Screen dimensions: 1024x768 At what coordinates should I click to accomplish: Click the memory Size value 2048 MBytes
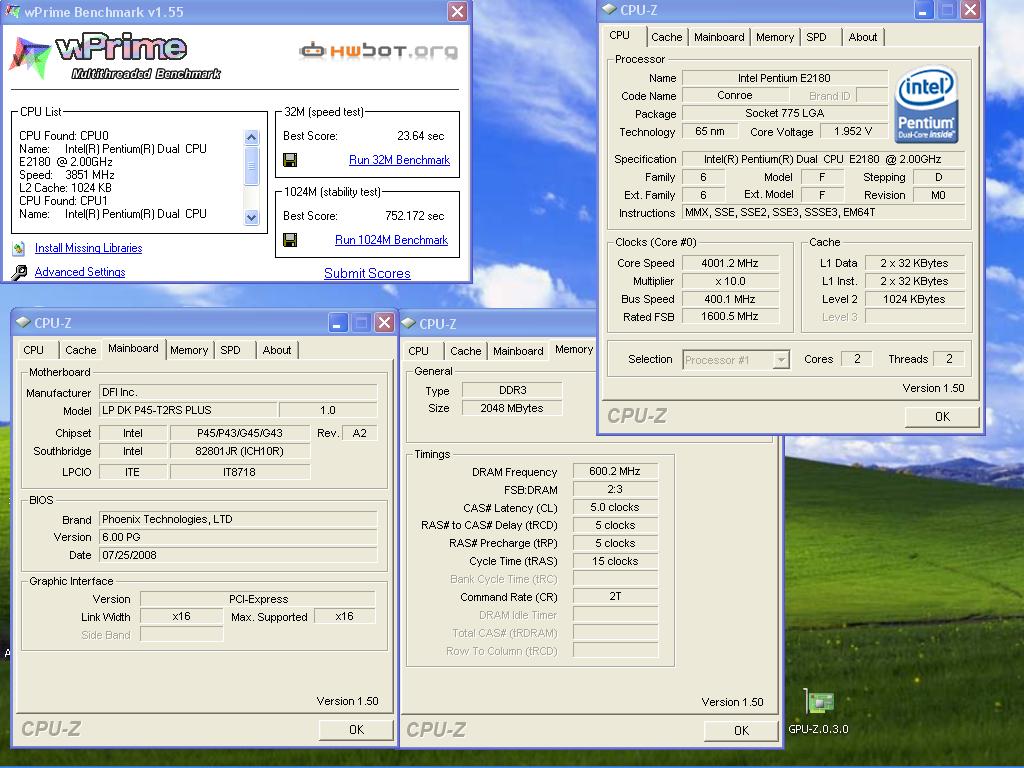click(512, 408)
